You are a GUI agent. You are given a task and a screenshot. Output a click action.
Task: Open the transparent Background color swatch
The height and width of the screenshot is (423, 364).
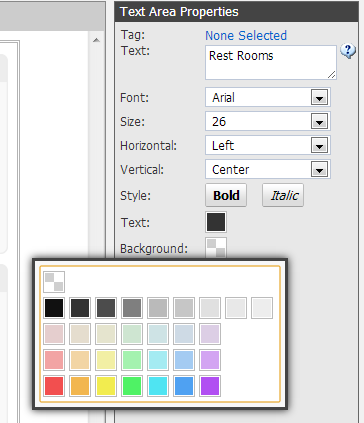click(216, 248)
